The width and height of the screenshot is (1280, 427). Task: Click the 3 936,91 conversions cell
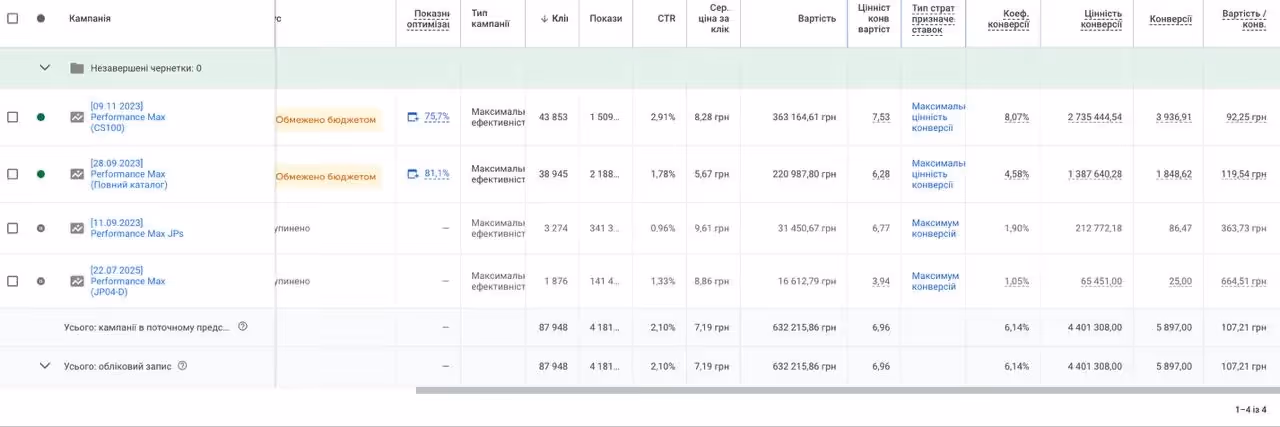[x=1174, y=117]
